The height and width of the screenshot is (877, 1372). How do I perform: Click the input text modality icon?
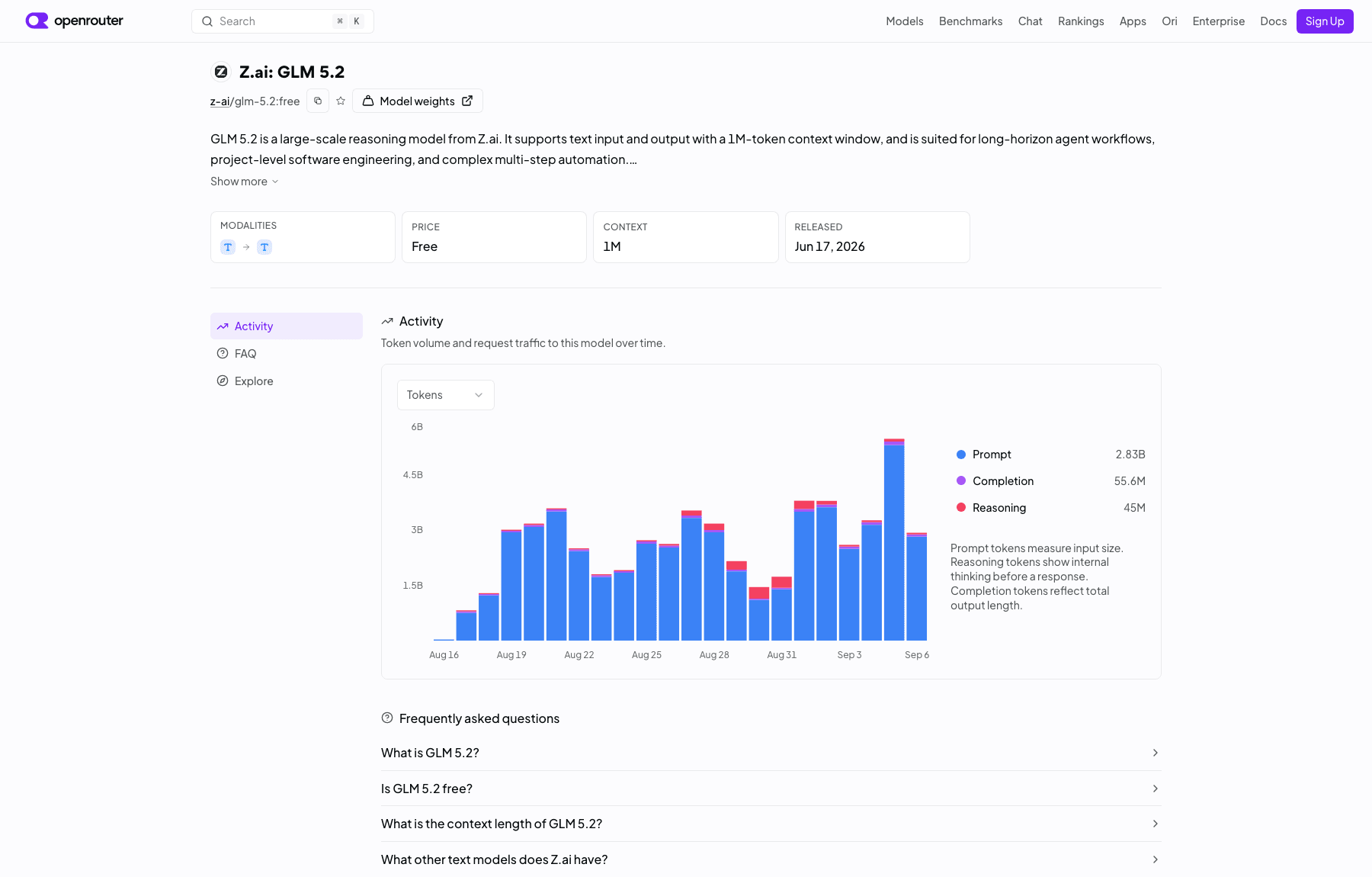(228, 247)
